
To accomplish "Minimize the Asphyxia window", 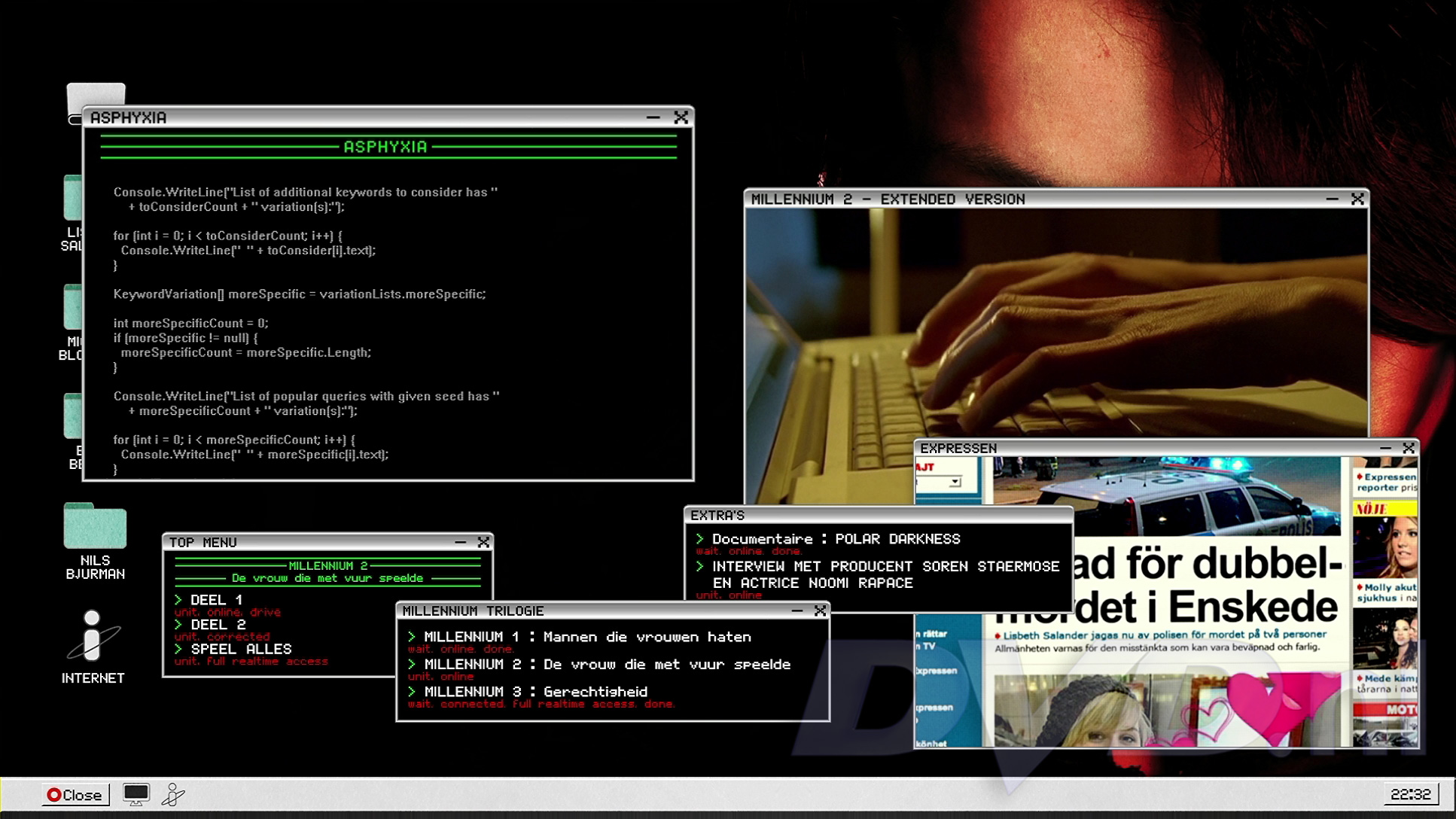I will pos(653,117).
